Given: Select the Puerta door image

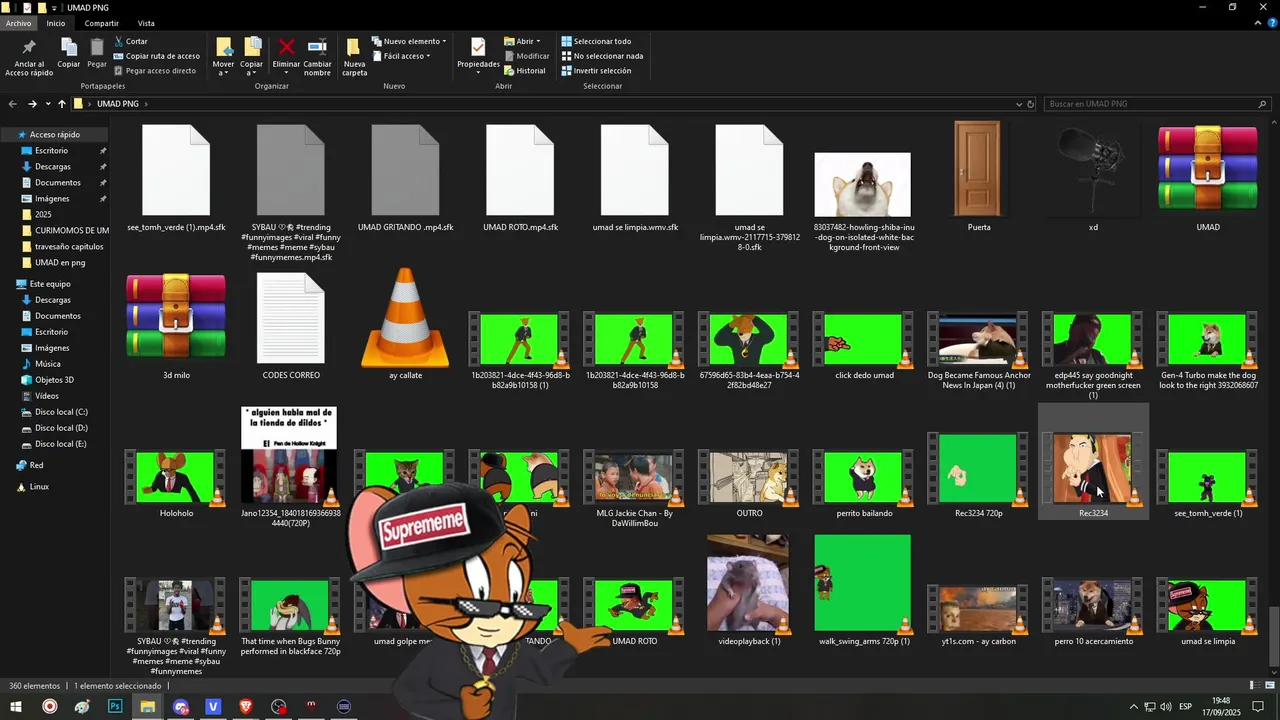Looking at the screenshot, I should coord(978,176).
